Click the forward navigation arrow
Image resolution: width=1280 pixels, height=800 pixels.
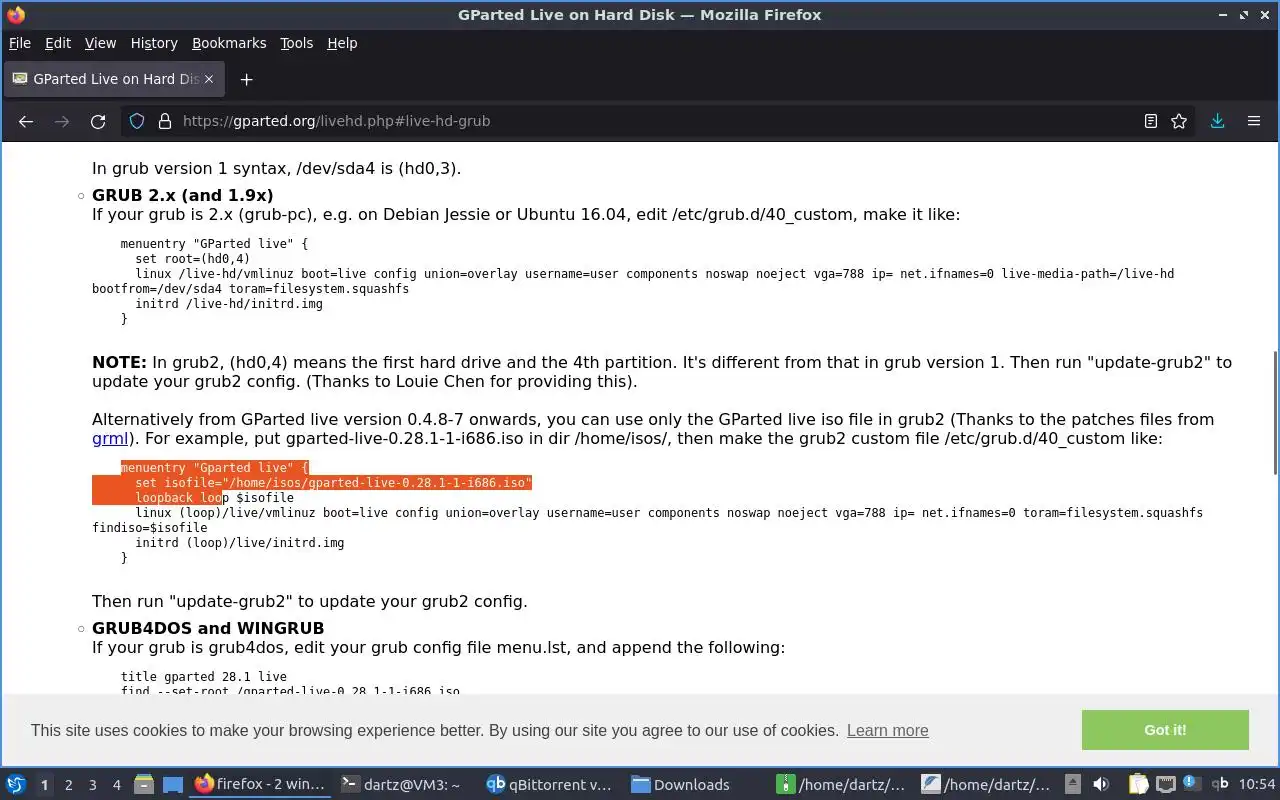point(62,121)
